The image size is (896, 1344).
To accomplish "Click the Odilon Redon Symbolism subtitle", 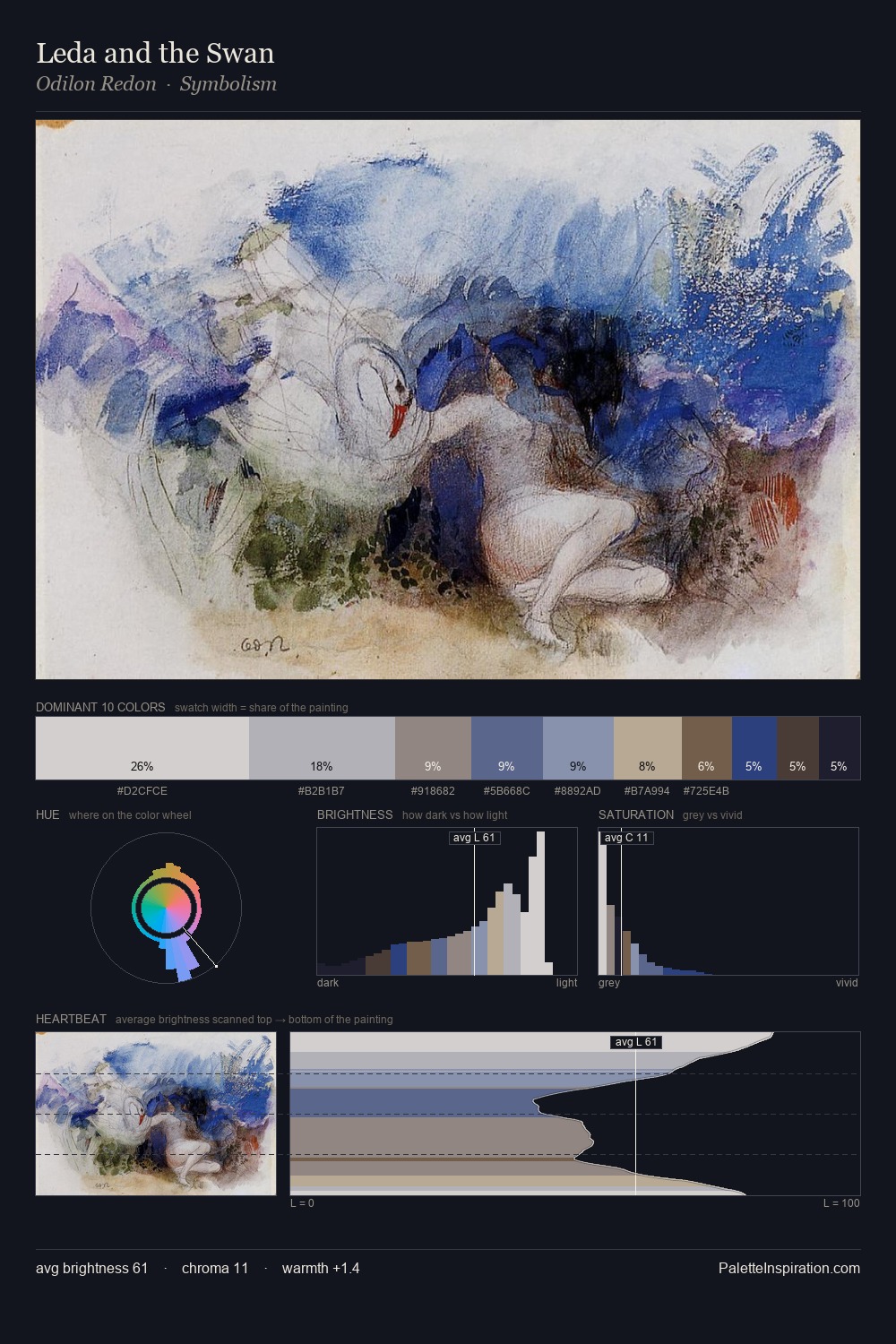I will coord(156,83).
